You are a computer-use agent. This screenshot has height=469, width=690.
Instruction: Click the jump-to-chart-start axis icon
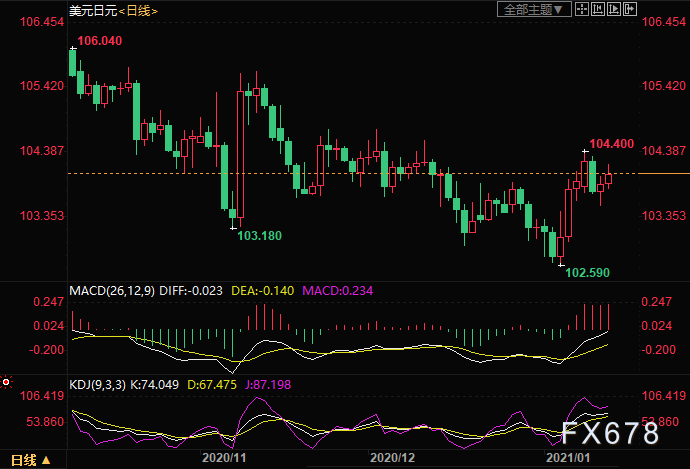598,9
